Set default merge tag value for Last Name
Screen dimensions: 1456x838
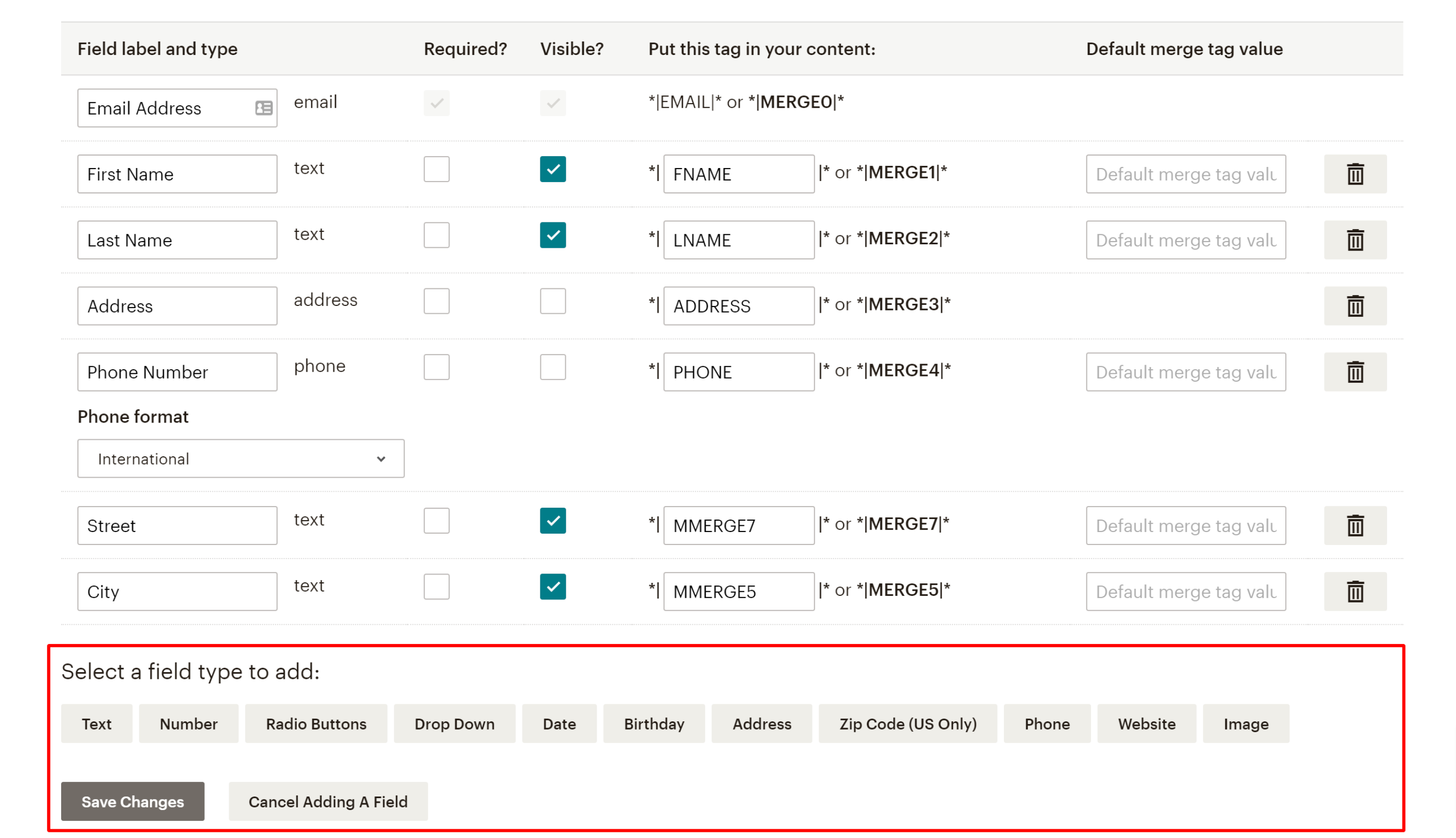coord(1185,240)
